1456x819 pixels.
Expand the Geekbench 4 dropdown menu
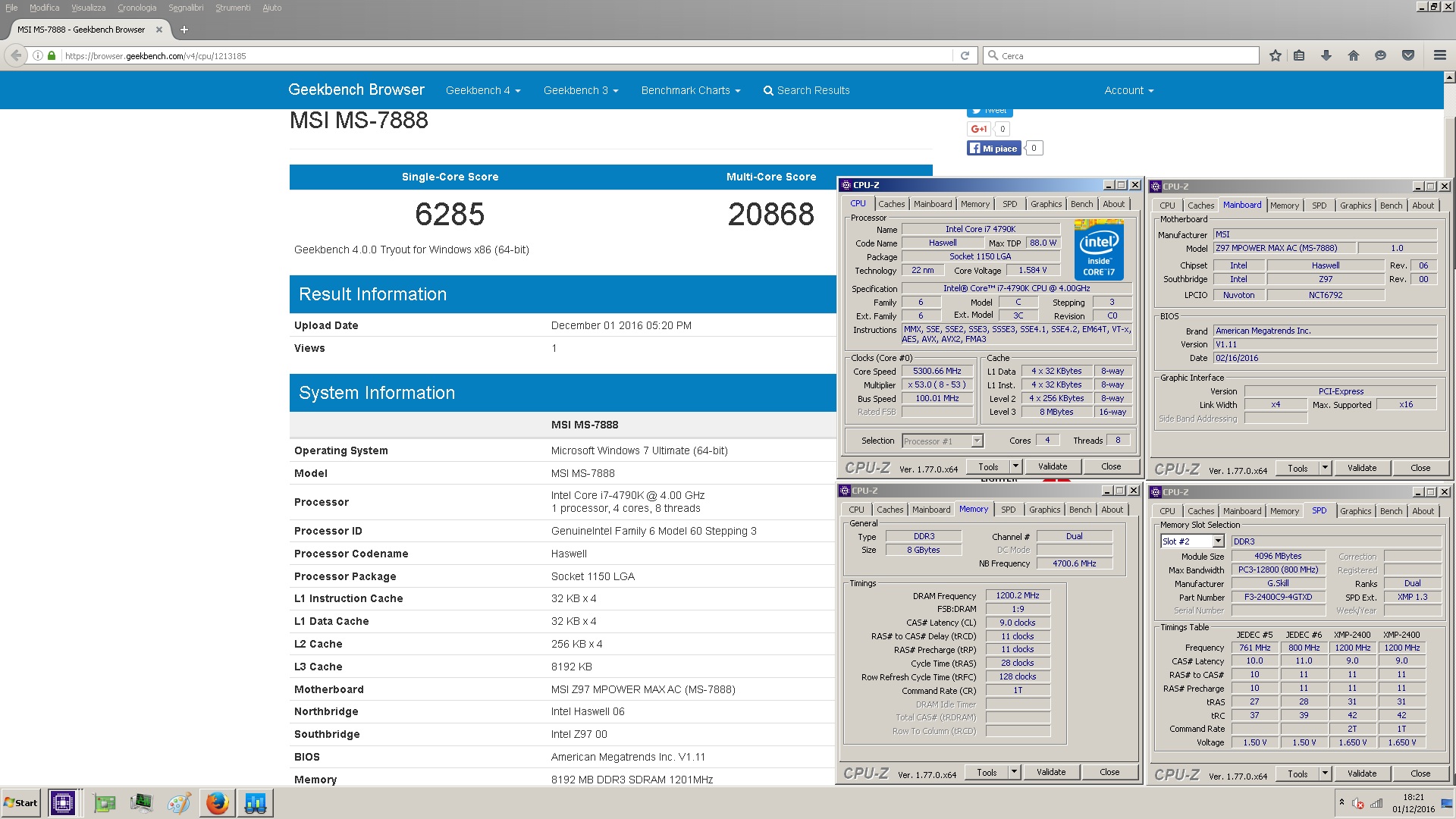click(483, 90)
